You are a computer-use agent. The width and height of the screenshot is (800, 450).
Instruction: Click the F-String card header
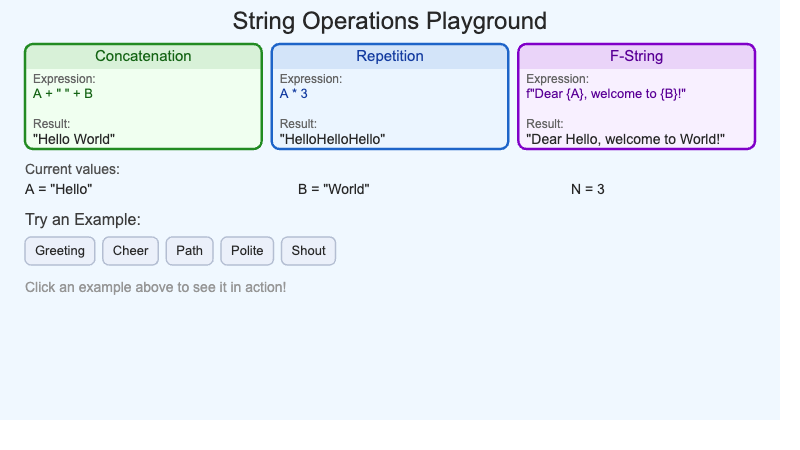(636, 57)
